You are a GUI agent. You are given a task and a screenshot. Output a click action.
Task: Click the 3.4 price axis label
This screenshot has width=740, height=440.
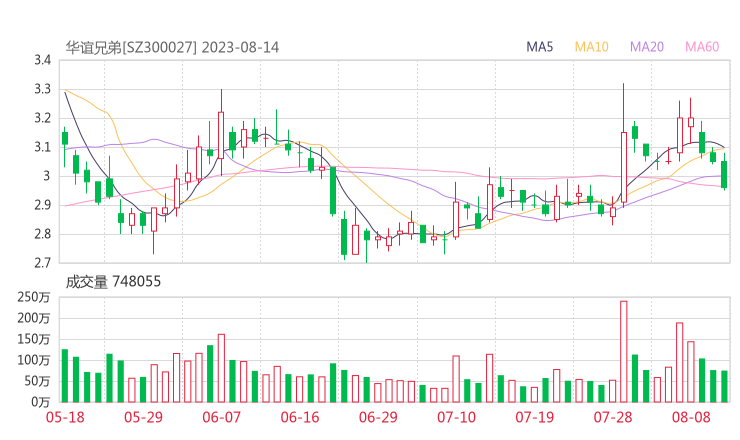[42, 60]
